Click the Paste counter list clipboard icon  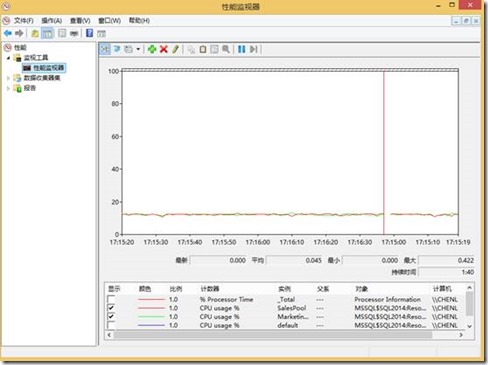tap(203, 49)
